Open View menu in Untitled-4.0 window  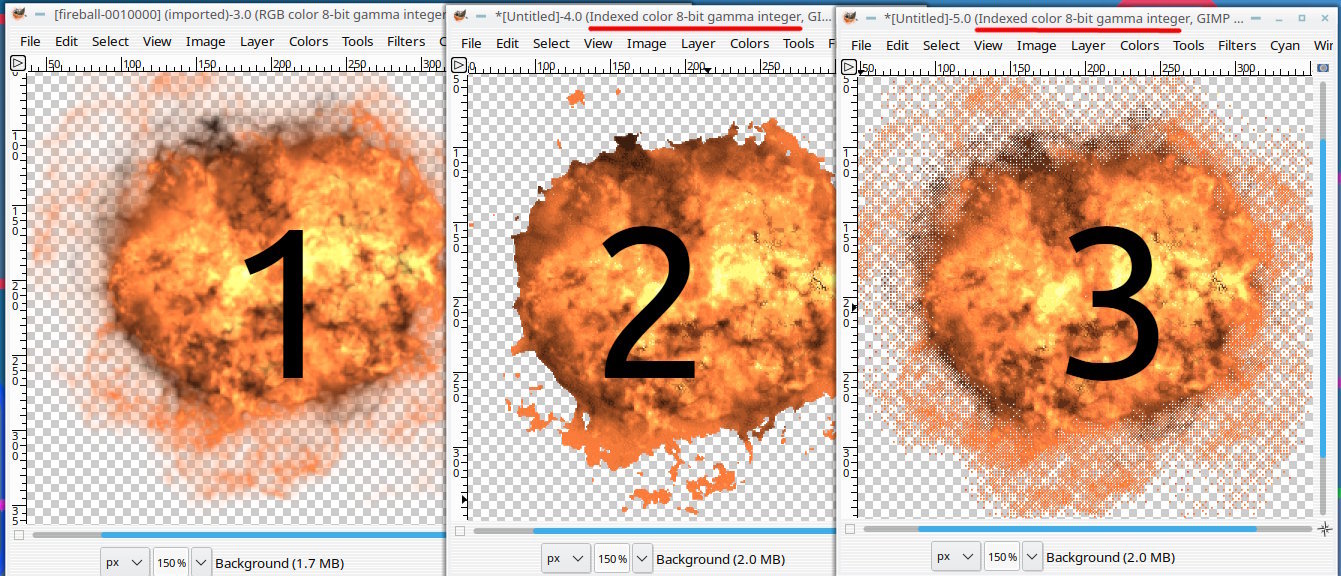598,43
